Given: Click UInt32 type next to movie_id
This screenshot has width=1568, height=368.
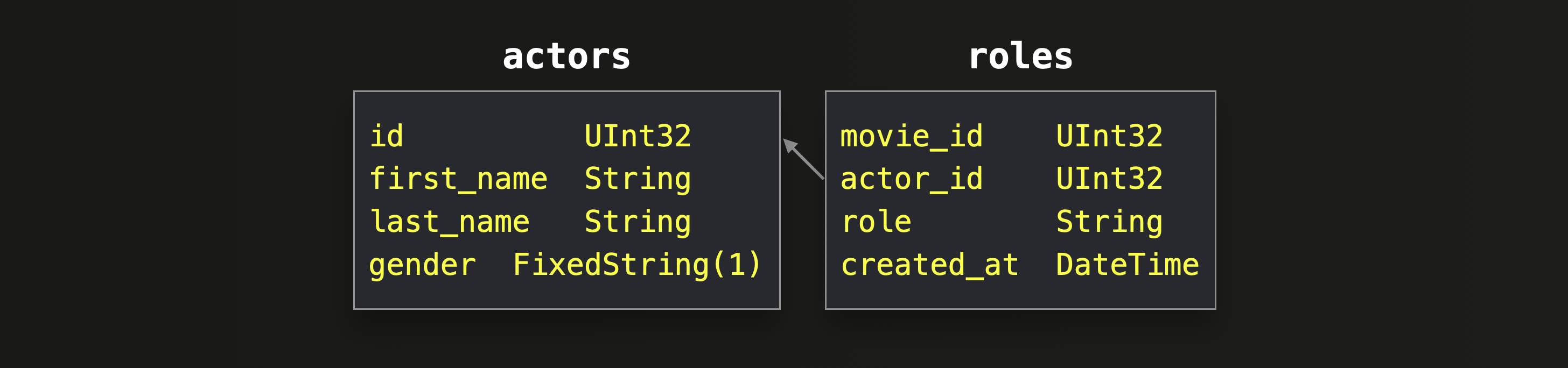Looking at the screenshot, I should pos(1109,136).
